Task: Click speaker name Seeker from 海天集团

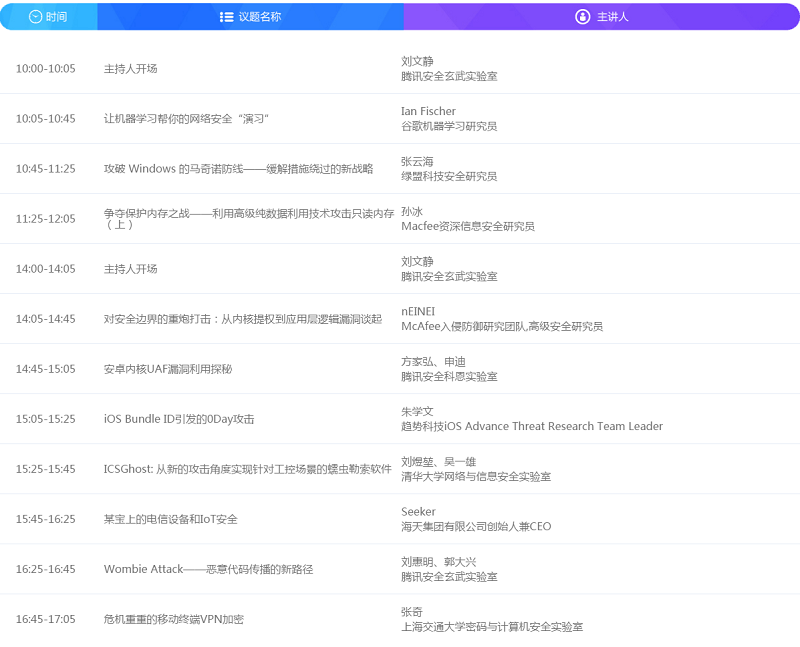Action: (418, 511)
